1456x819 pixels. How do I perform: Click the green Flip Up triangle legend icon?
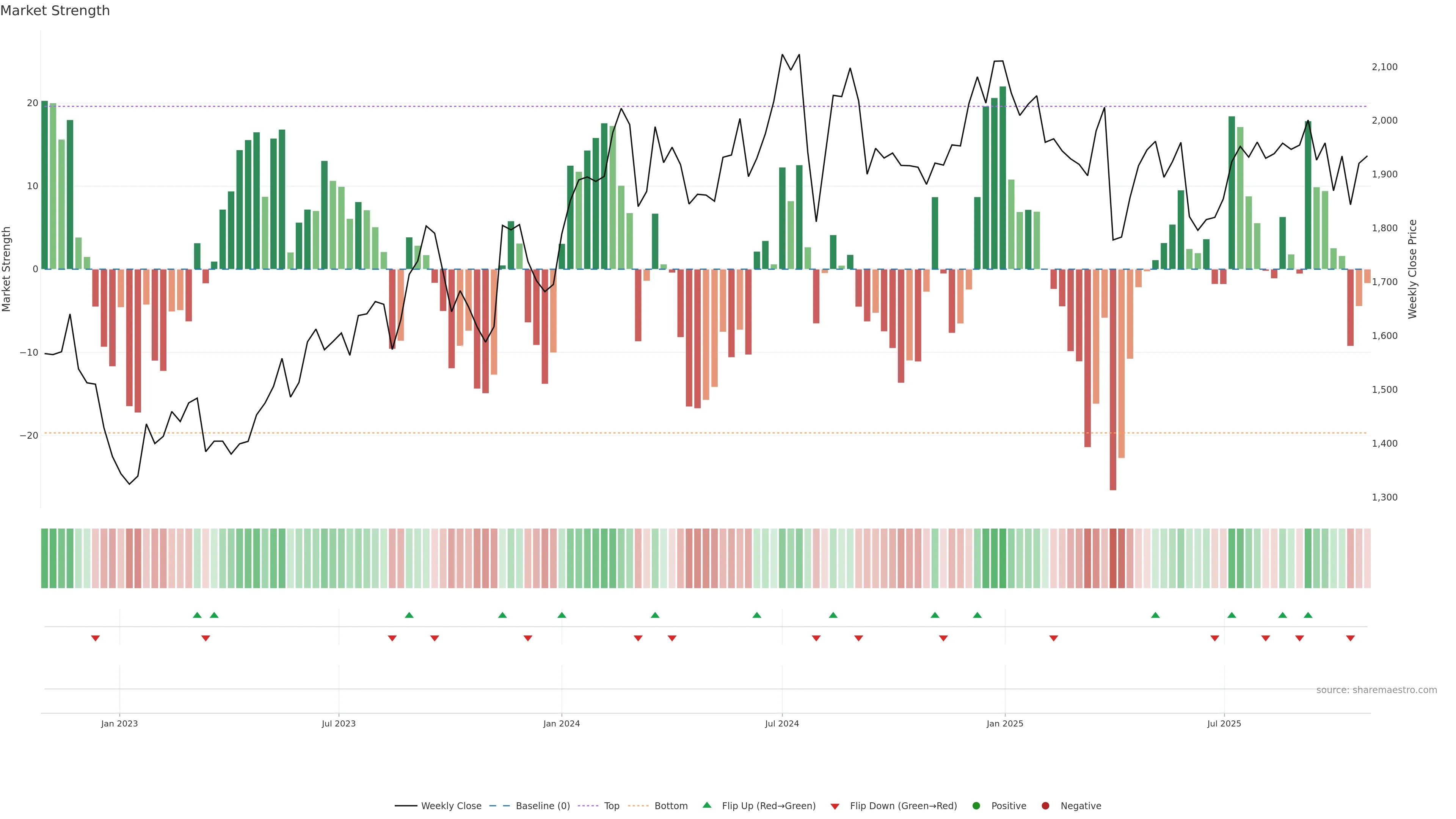point(706,805)
